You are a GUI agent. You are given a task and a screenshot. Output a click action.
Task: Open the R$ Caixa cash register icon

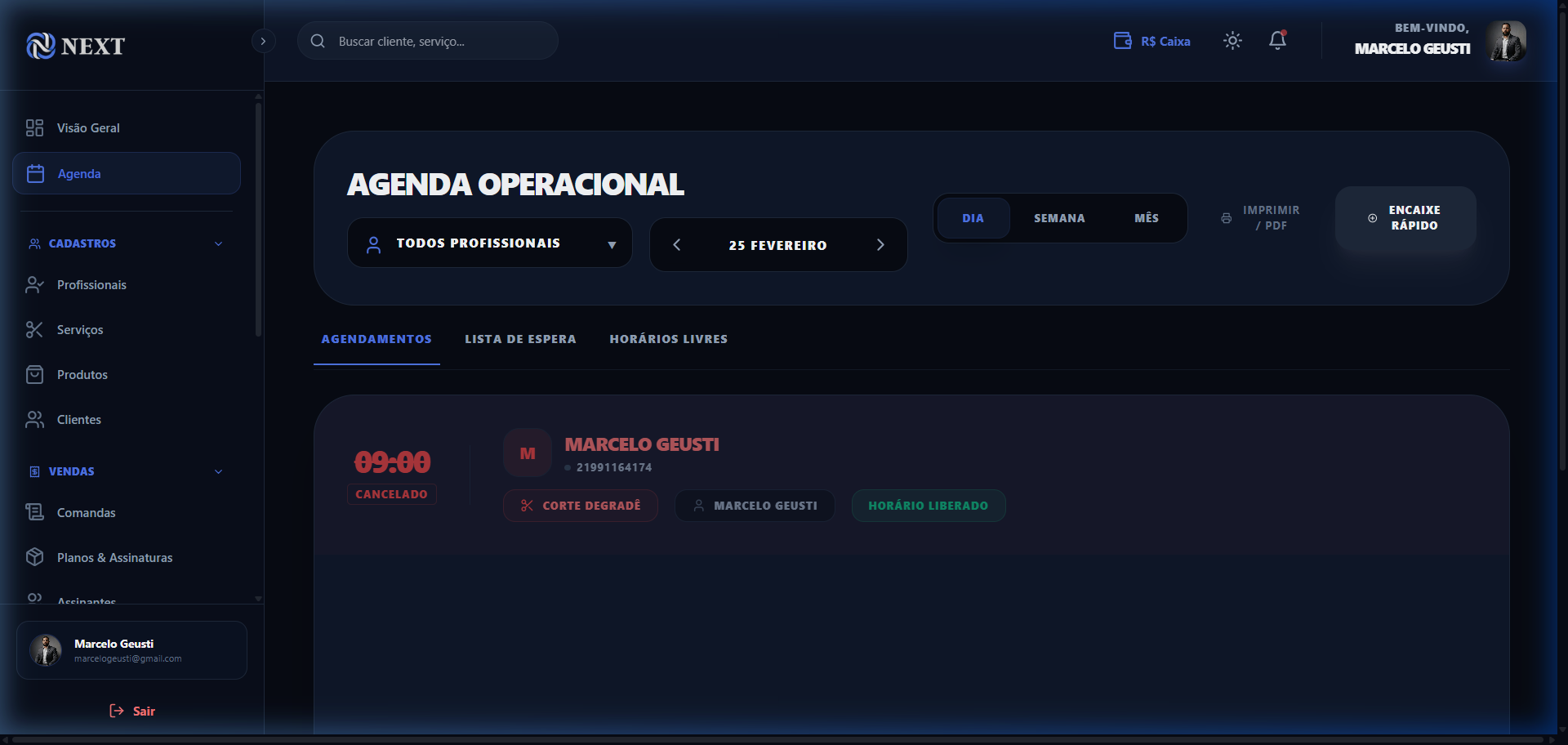[1122, 40]
